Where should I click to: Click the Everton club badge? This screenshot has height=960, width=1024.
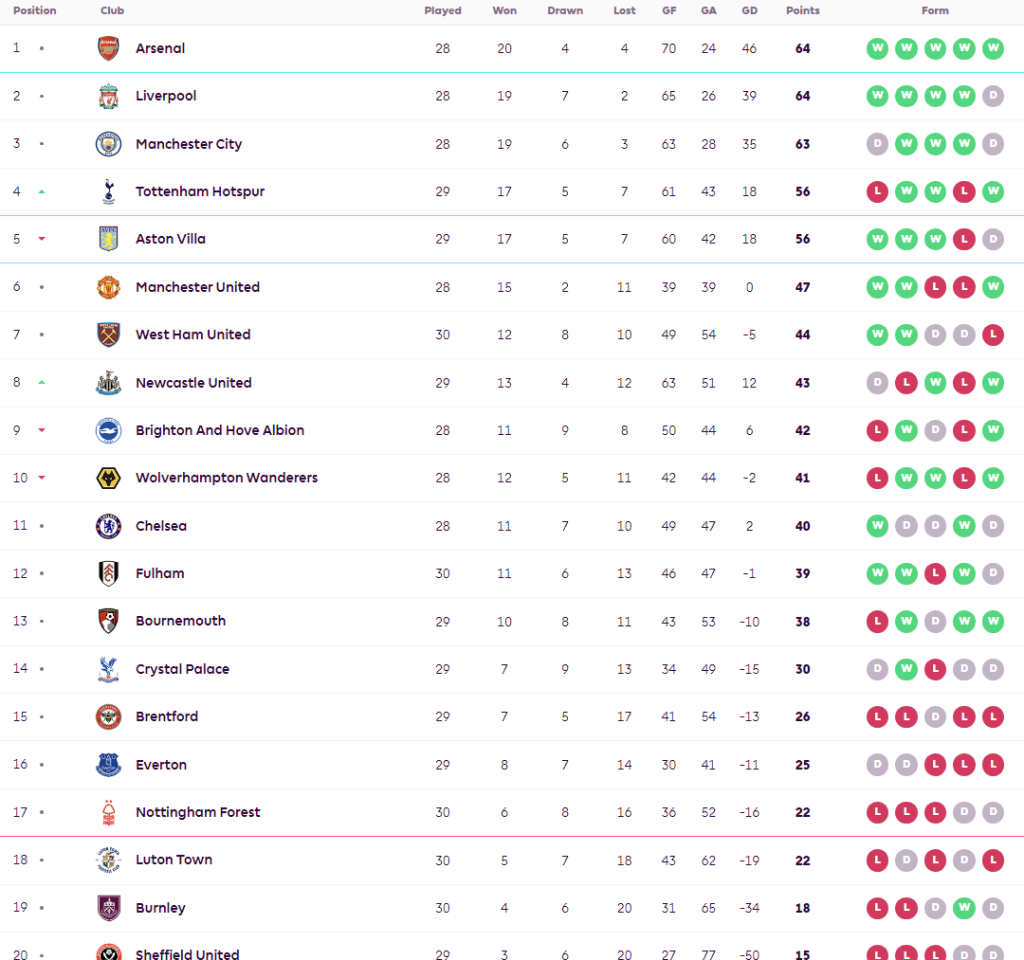pos(108,765)
